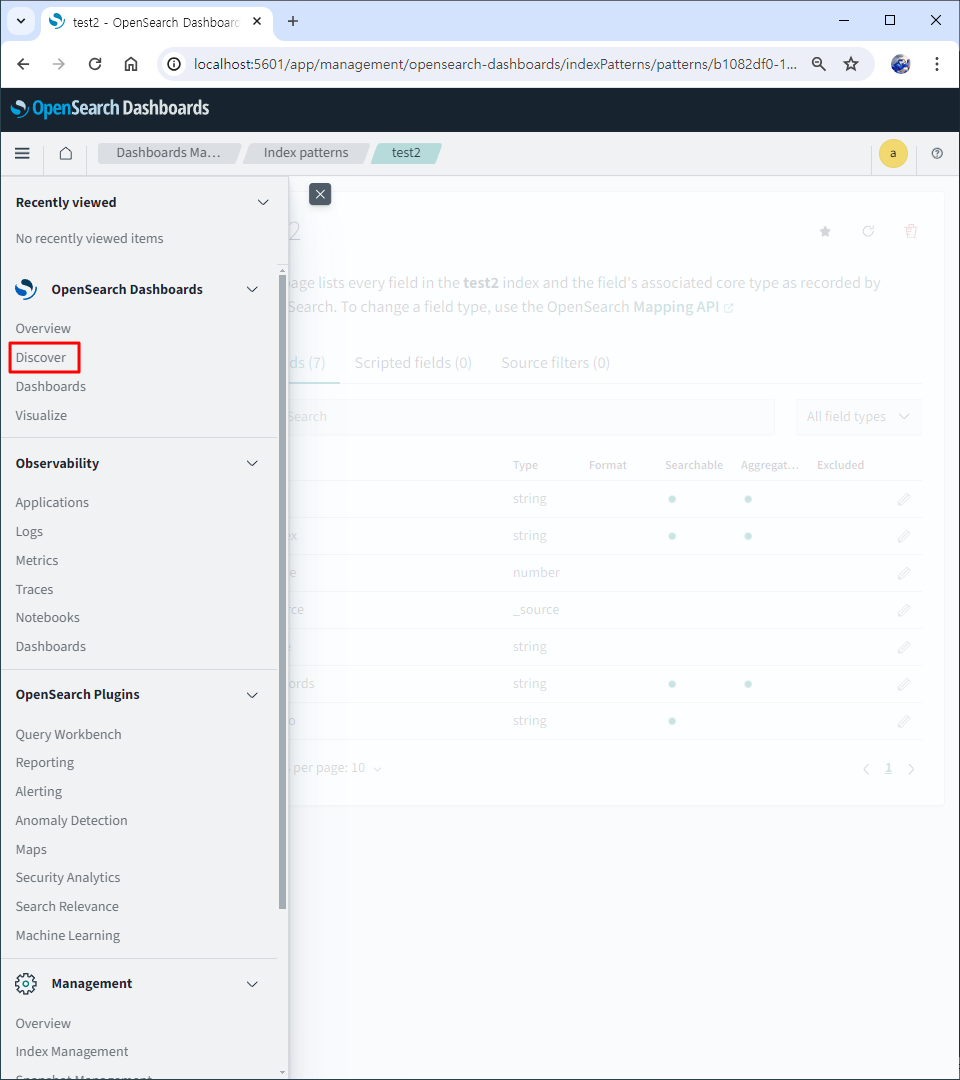Open a new browser tab
The height and width of the screenshot is (1080, 960).
293,21
